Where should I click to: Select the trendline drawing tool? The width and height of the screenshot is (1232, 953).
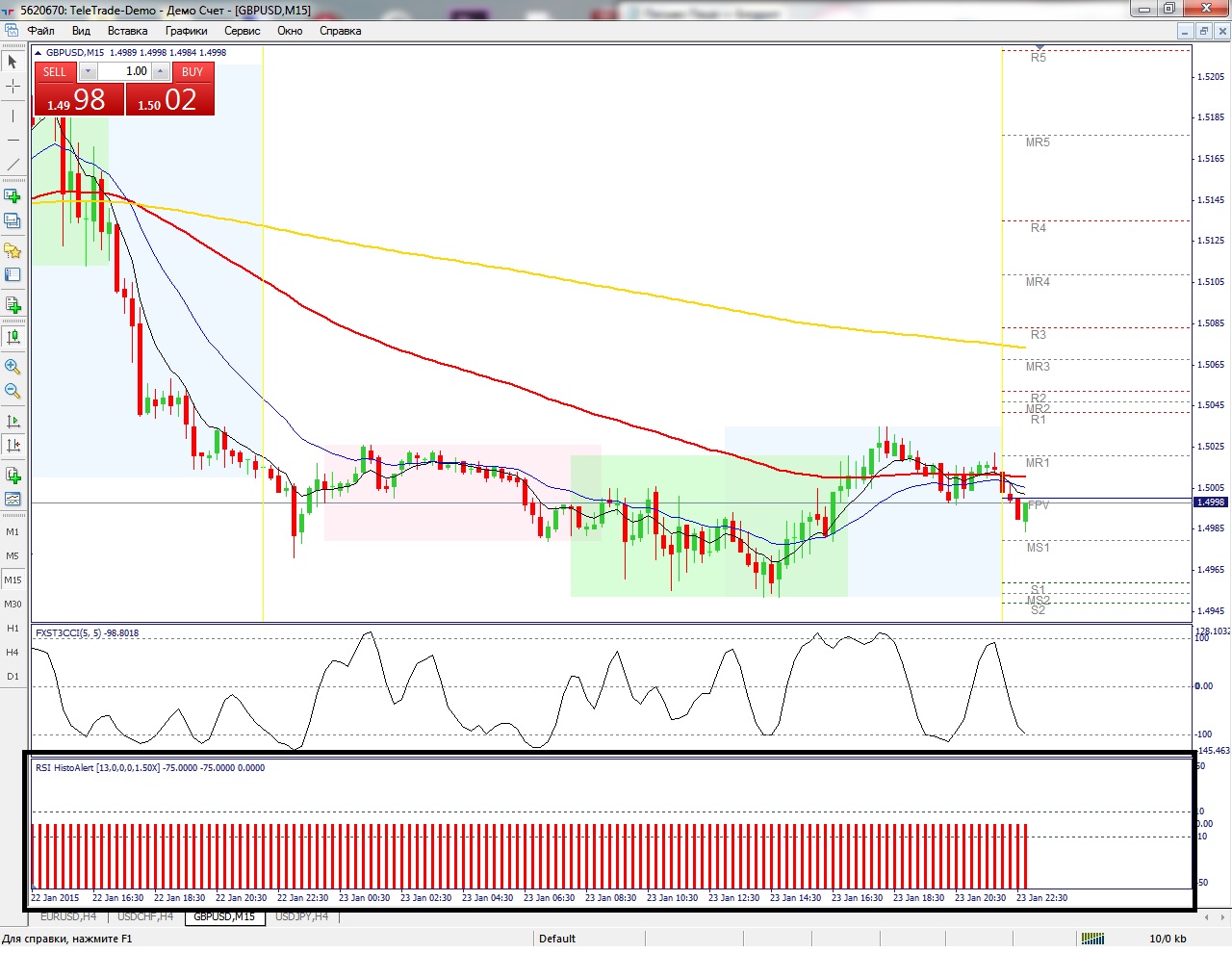pyautogui.click(x=13, y=165)
